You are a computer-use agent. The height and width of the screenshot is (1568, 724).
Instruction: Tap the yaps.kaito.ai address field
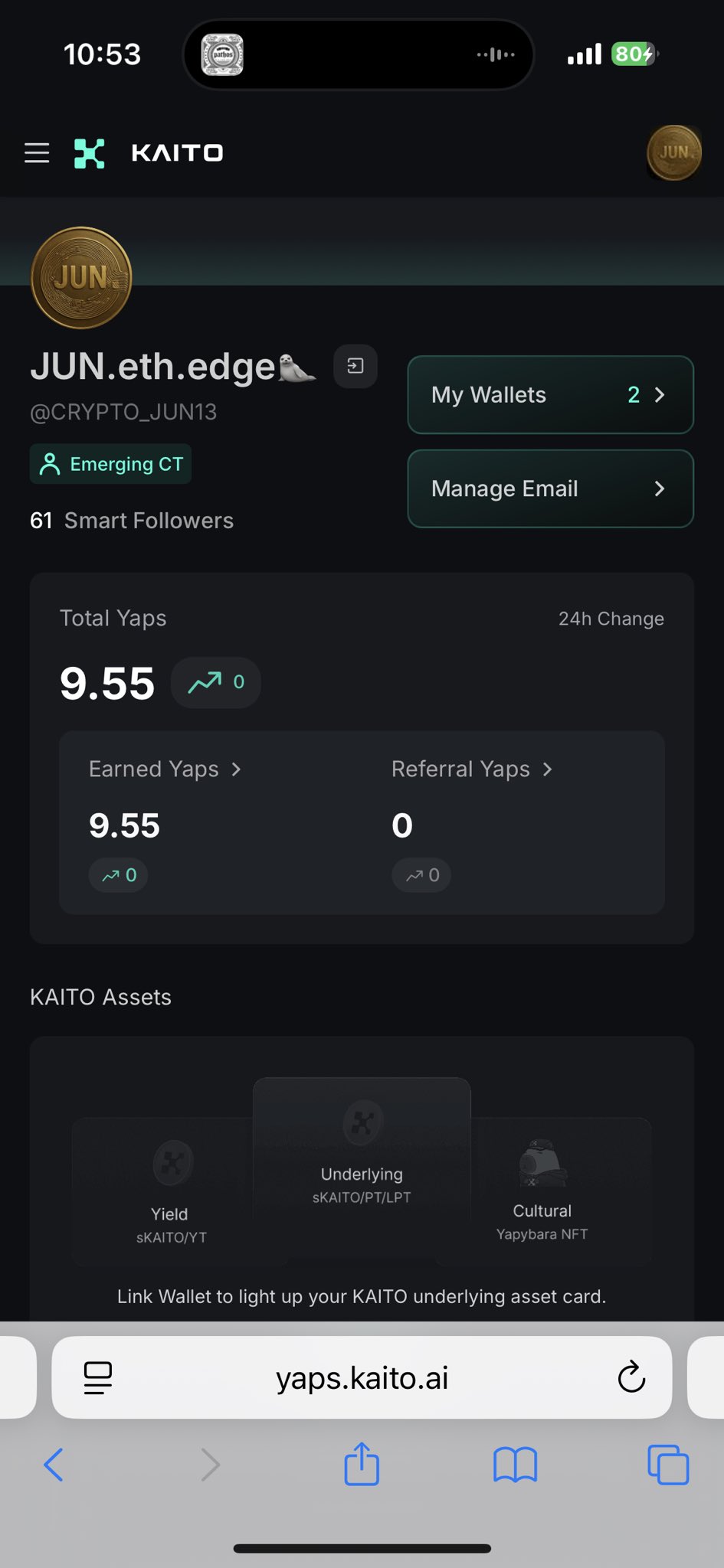pyautogui.click(x=362, y=1377)
